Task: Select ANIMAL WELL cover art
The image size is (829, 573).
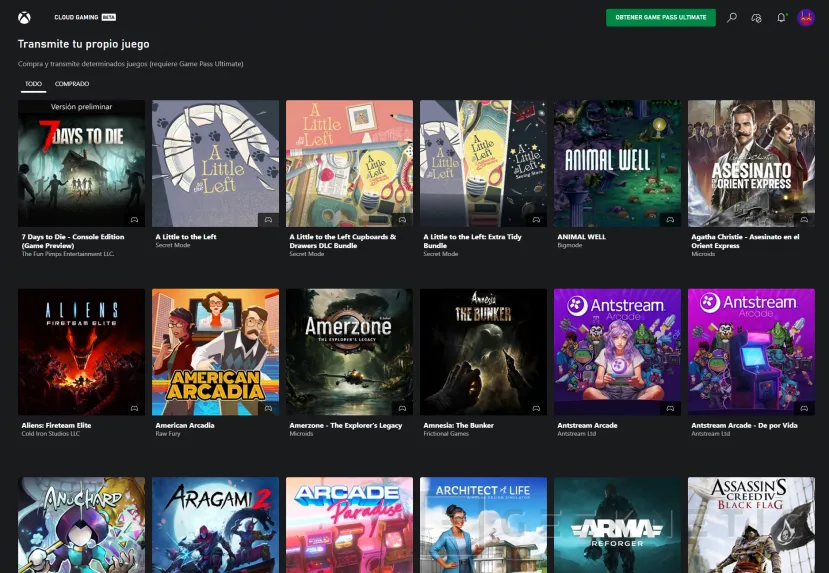Action: coord(618,163)
